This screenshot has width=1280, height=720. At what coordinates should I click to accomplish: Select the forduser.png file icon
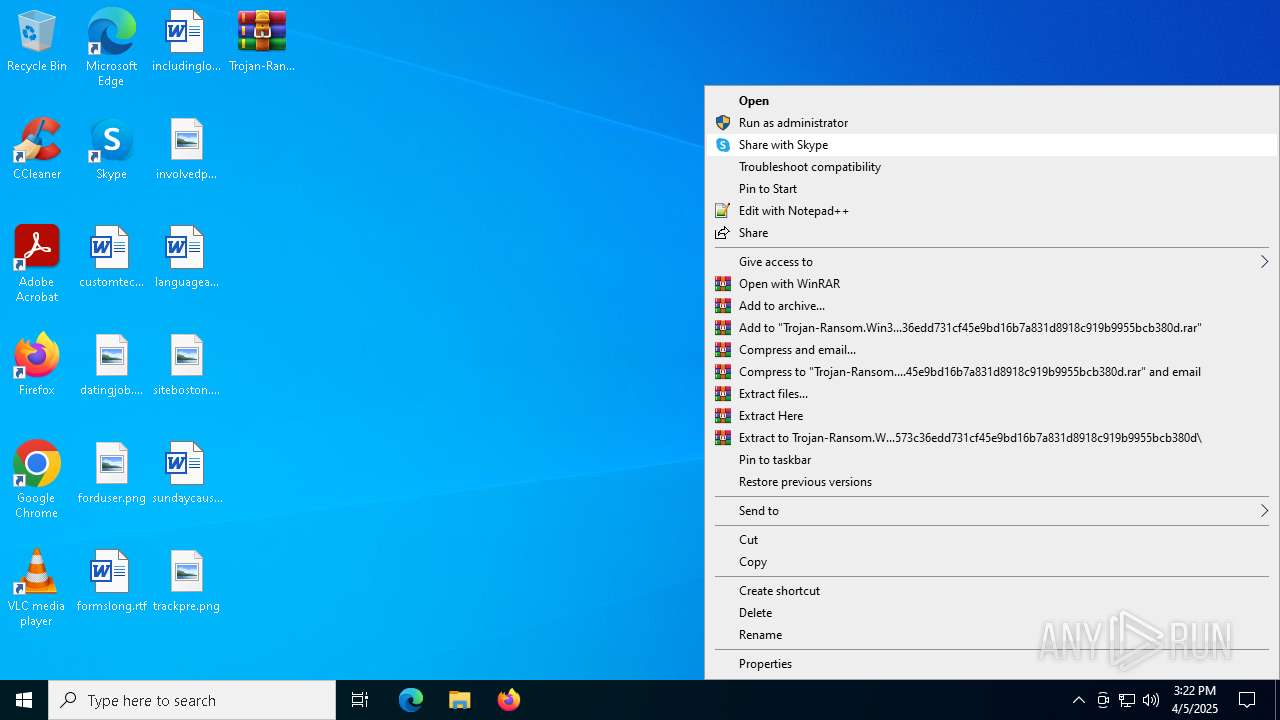point(111,473)
